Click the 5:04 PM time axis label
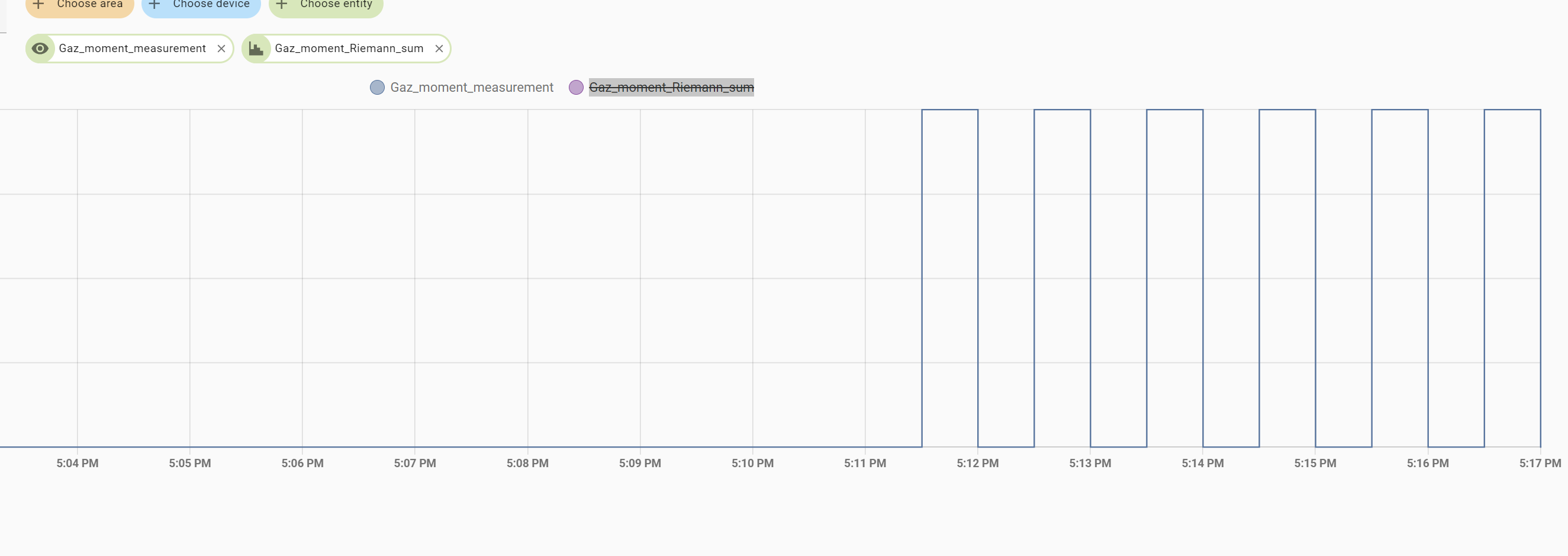 pyautogui.click(x=78, y=464)
